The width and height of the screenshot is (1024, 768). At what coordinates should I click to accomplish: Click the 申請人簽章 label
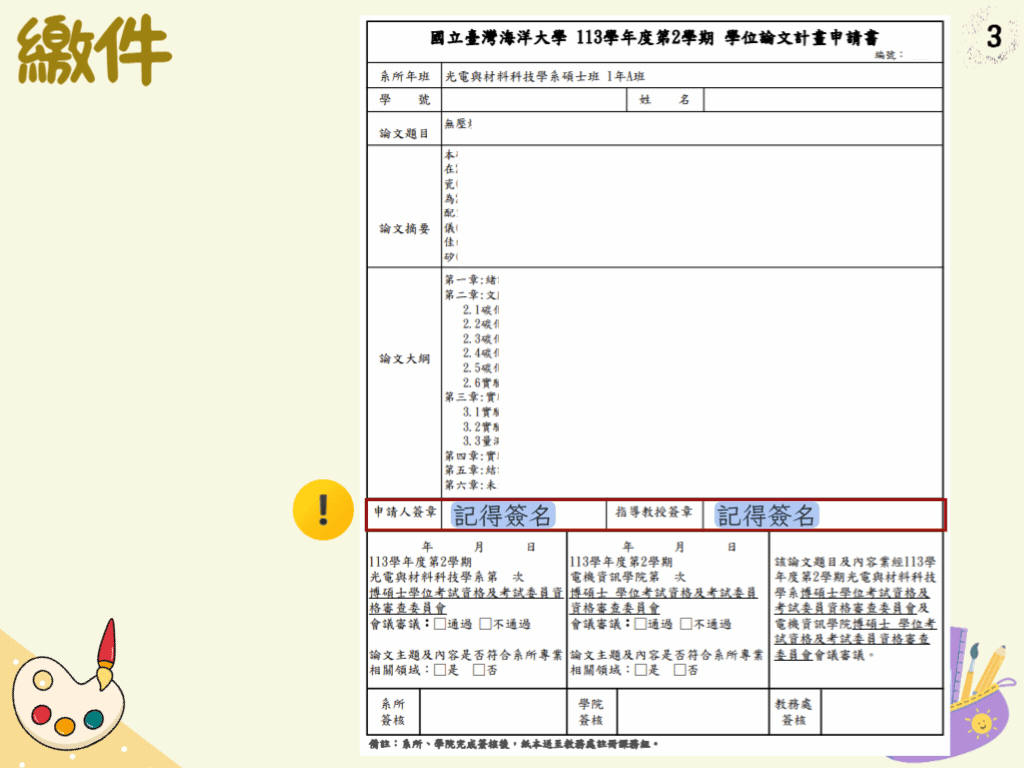tap(405, 512)
